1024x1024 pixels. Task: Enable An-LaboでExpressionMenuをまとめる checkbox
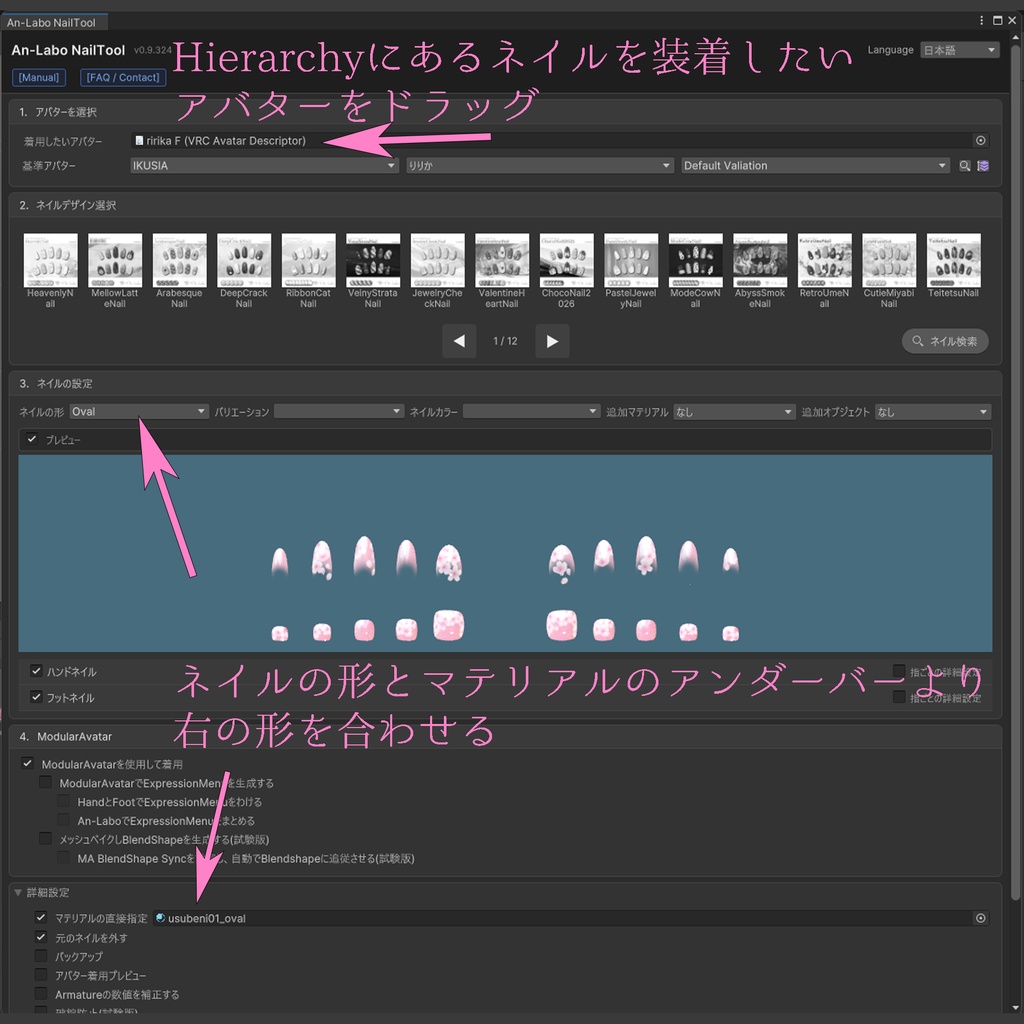(x=63, y=820)
